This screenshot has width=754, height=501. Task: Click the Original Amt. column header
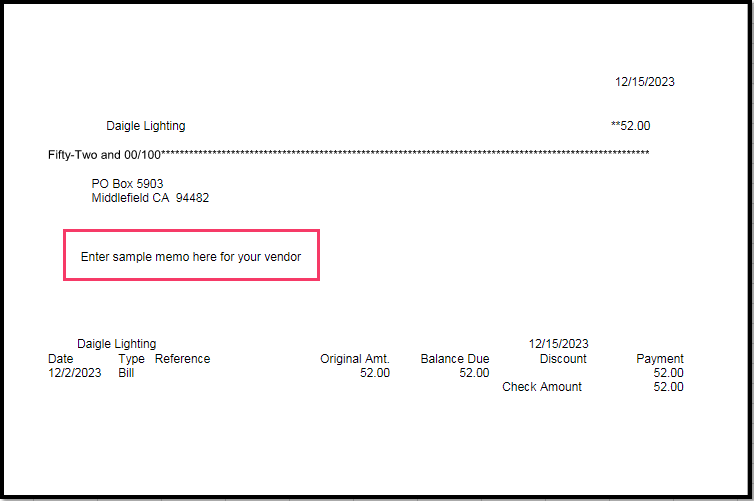pyautogui.click(x=354, y=359)
